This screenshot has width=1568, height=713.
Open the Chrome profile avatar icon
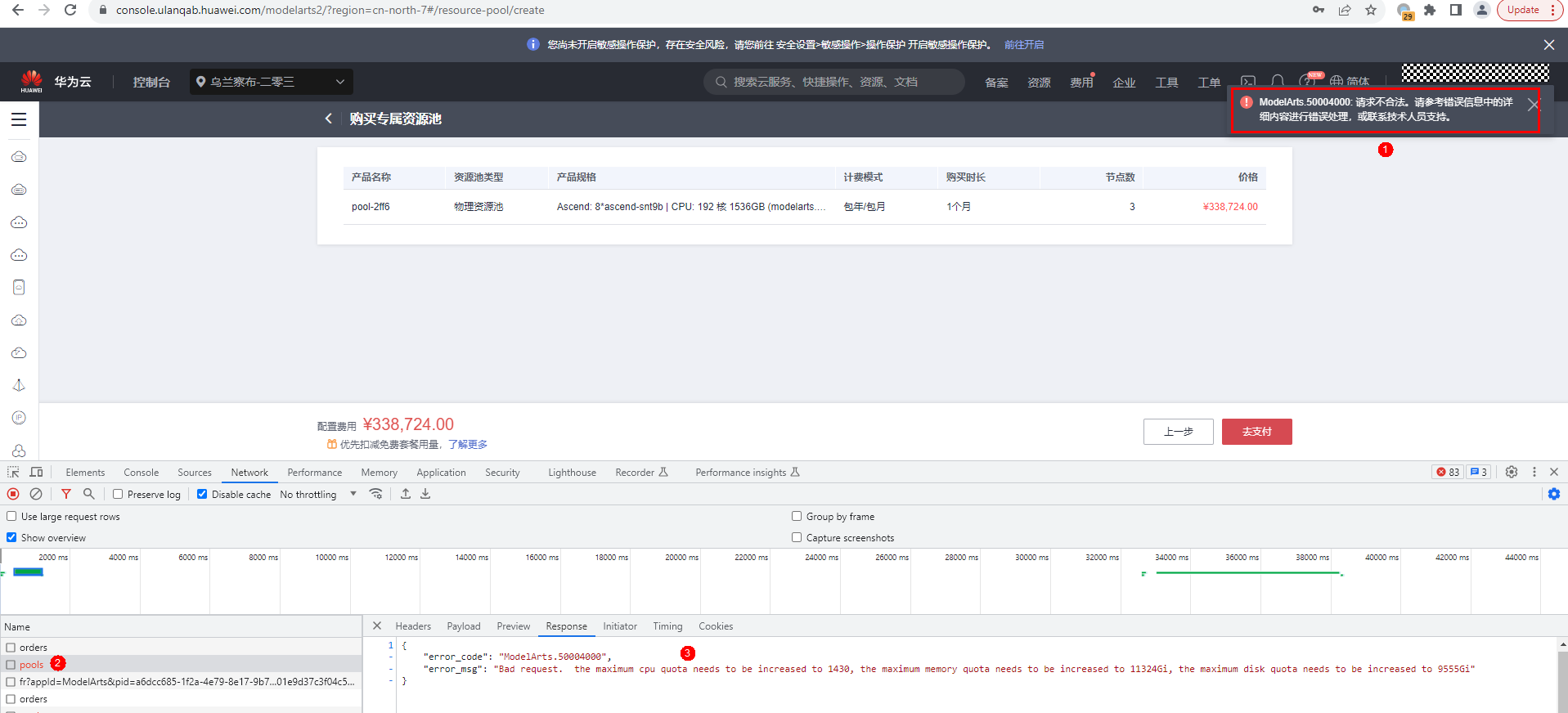1482,10
